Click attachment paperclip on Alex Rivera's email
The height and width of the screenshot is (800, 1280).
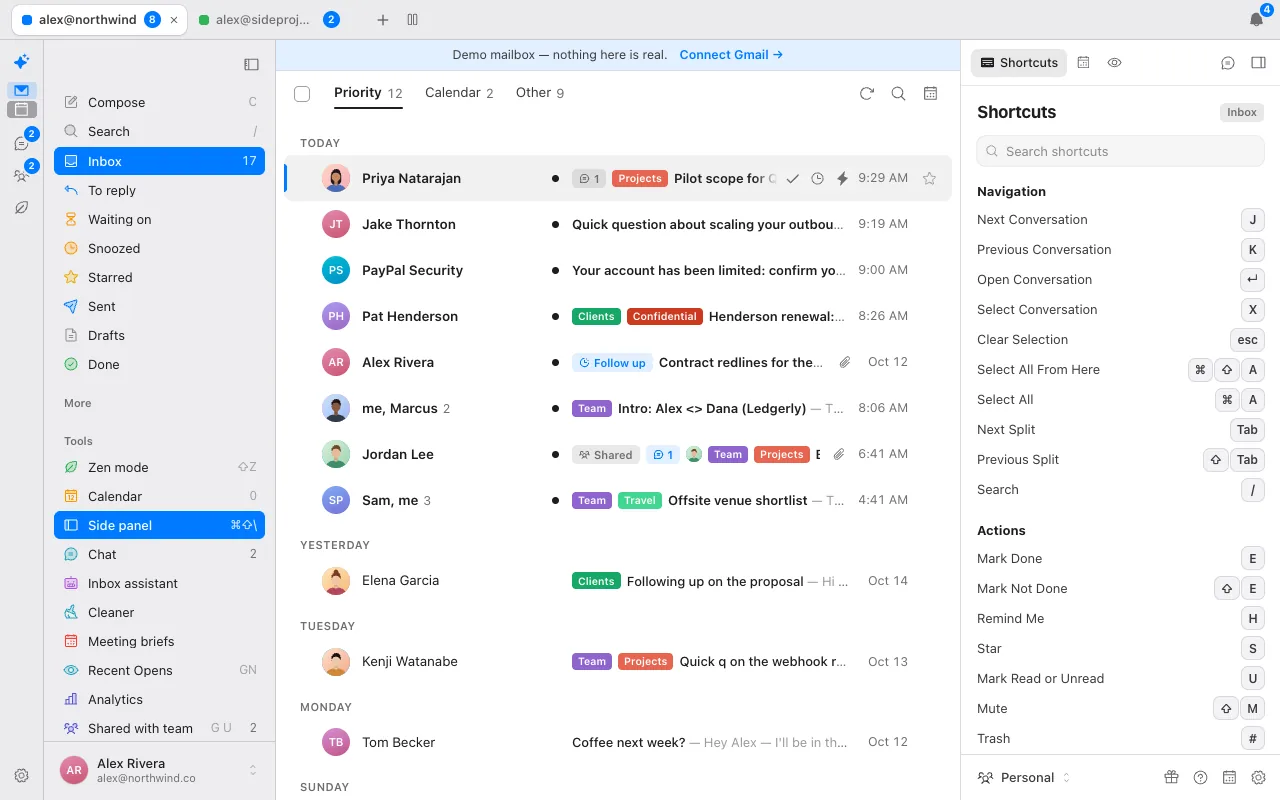pyautogui.click(x=845, y=362)
